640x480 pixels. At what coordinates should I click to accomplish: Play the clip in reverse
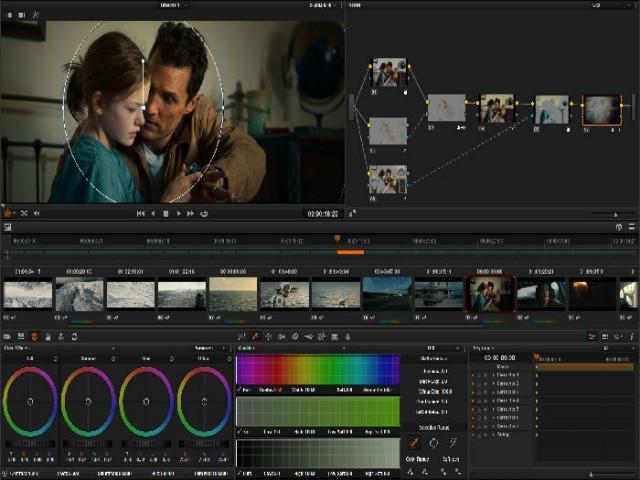[x=153, y=213]
